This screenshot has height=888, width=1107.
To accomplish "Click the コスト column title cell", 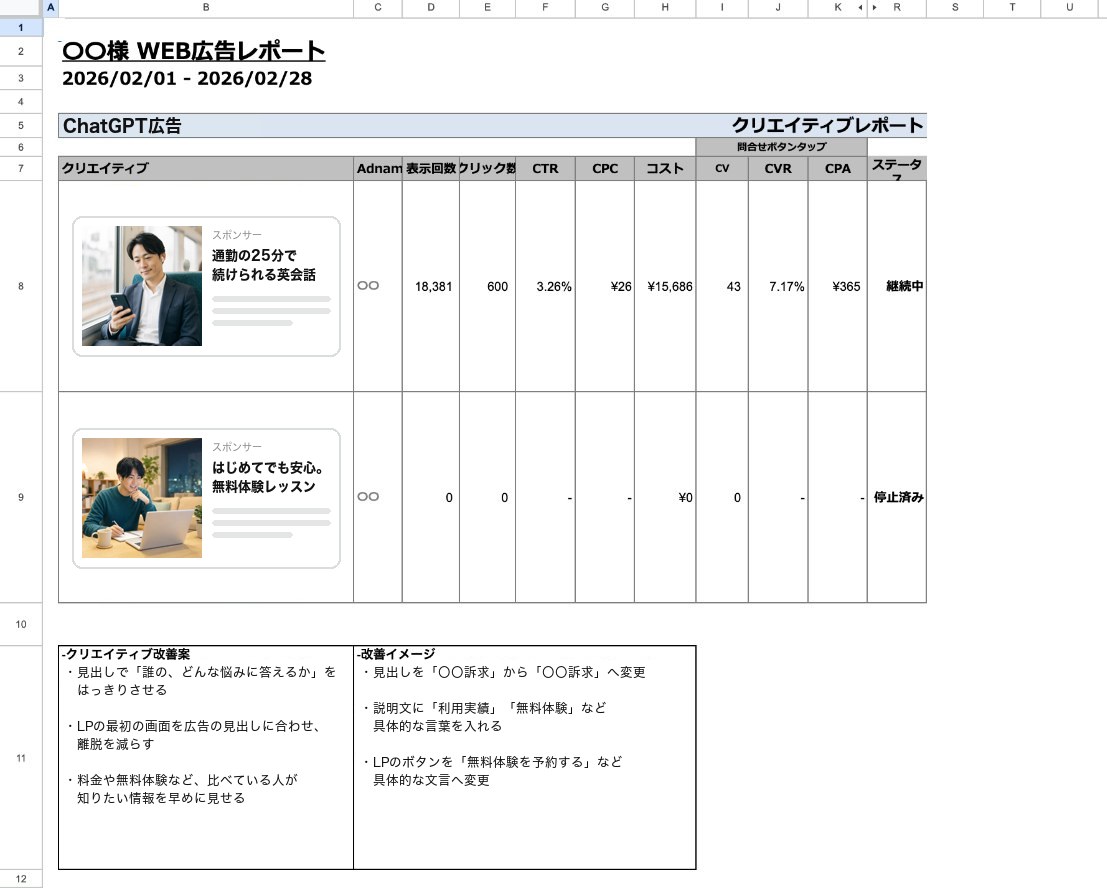I will pos(665,168).
